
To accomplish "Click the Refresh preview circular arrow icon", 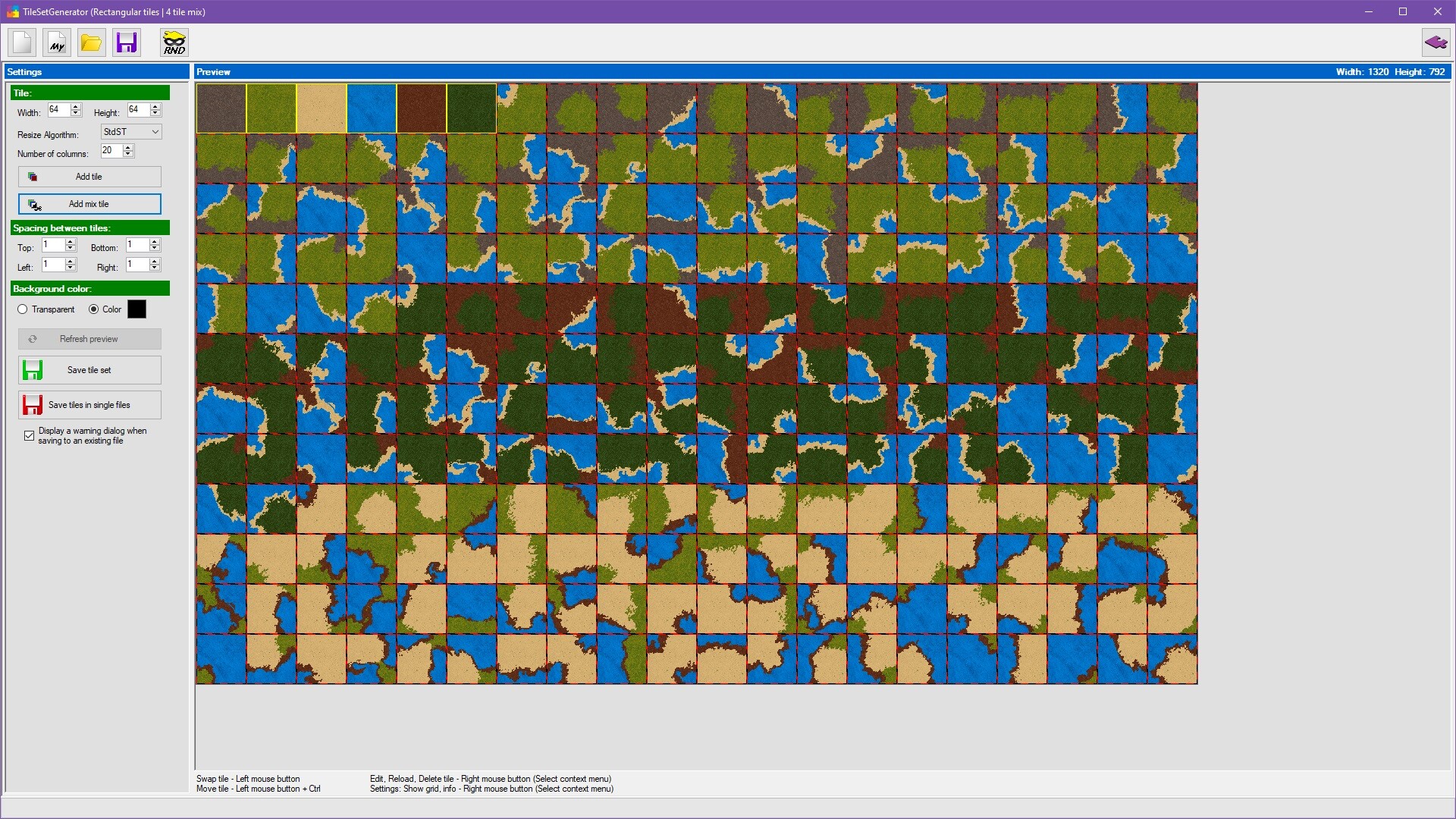I will [33, 339].
